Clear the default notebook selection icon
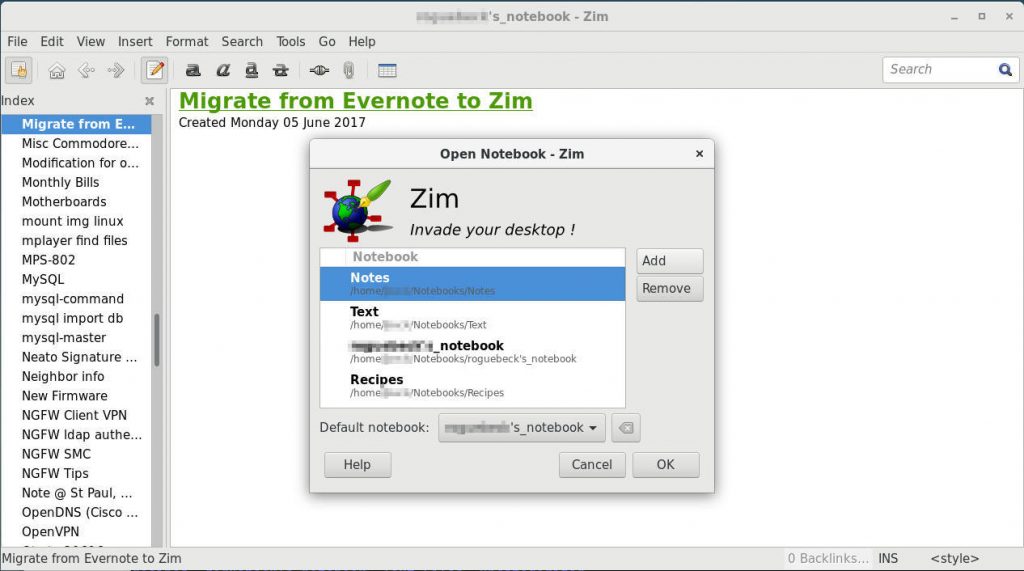 pyautogui.click(x=626, y=428)
